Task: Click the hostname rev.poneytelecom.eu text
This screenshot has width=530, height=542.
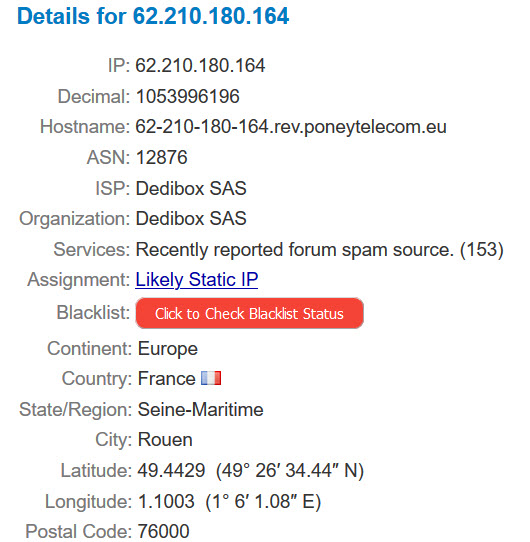Action: point(291,127)
